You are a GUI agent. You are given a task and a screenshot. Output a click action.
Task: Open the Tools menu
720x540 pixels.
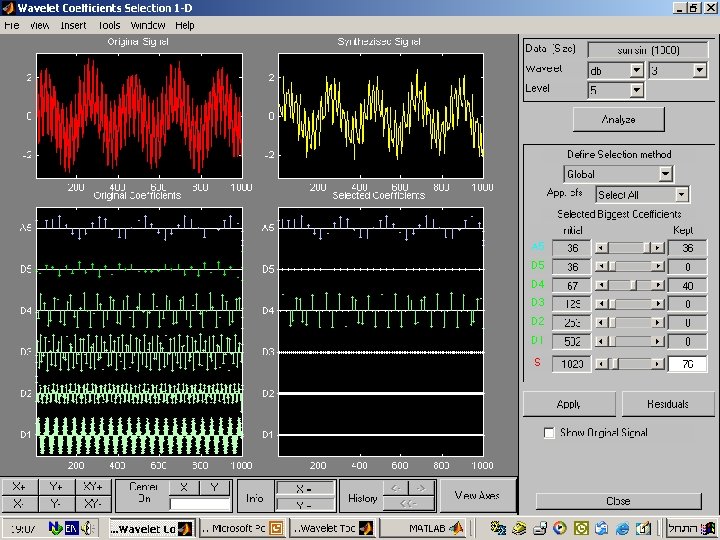pyautogui.click(x=109, y=25)
